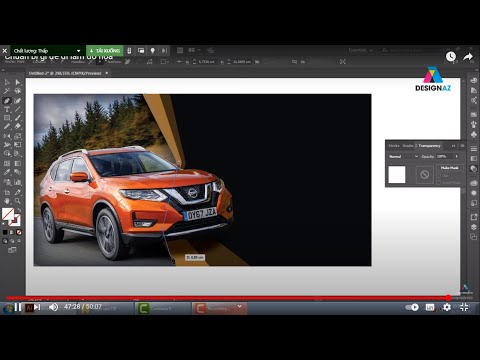Close the Untitled-2 document tab
Viewport: 480px width, 360px height.
pos(107,73)
